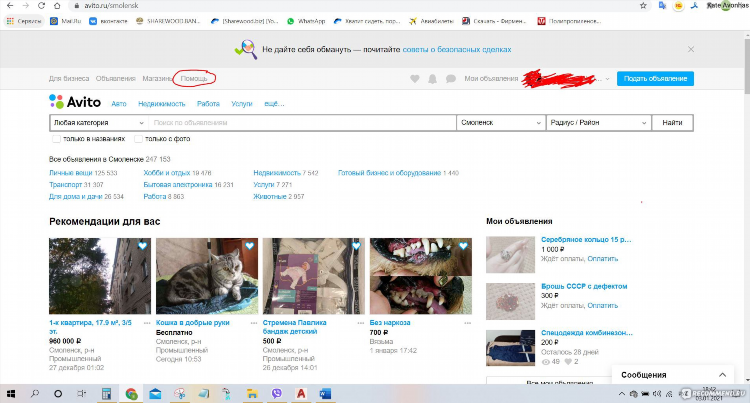Open notifications bell icon
The height and width of the screenshot is (403, 750).
tap(432, 79)
